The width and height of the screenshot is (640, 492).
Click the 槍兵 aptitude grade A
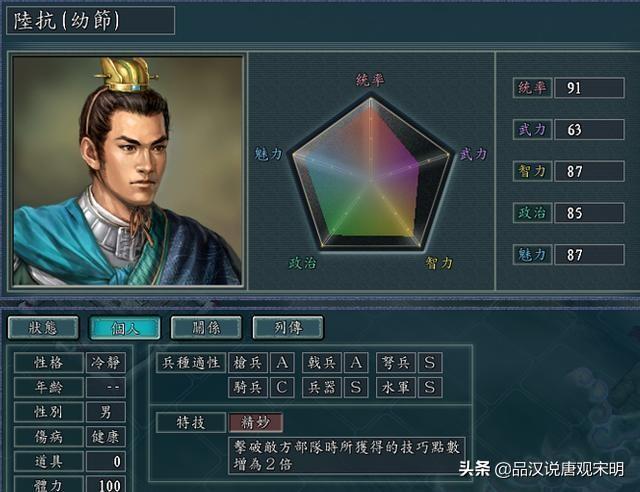[x=282, y=363]
